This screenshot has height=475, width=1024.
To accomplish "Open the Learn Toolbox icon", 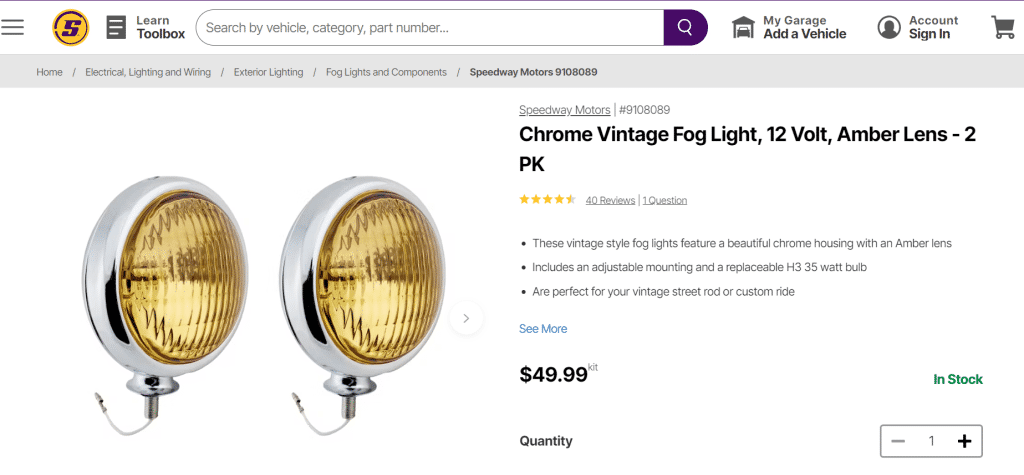I will click(x=116, y=27).
